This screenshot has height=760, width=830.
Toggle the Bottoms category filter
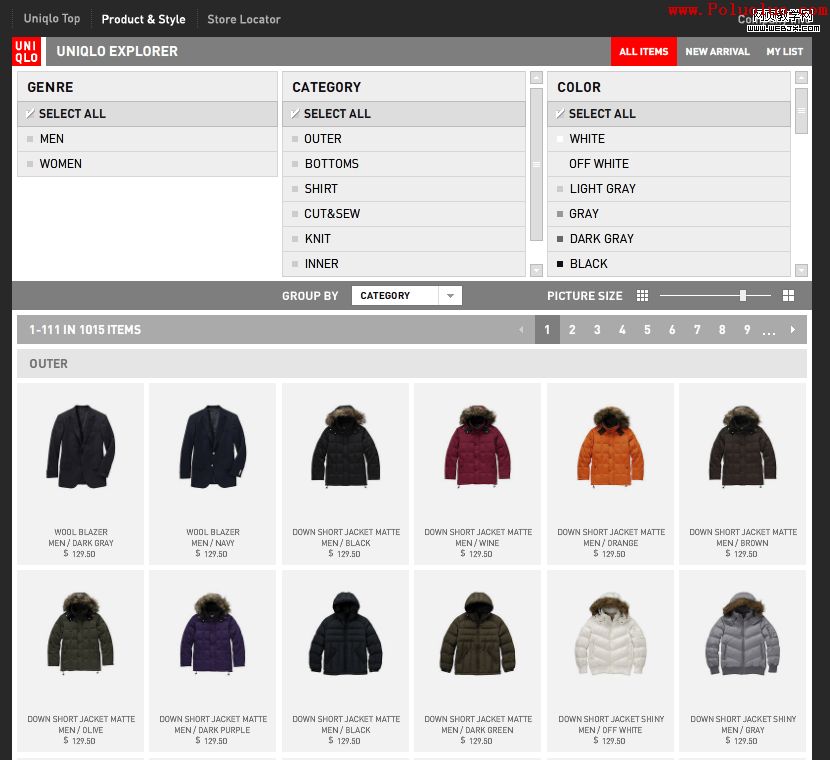click(404, 164)
